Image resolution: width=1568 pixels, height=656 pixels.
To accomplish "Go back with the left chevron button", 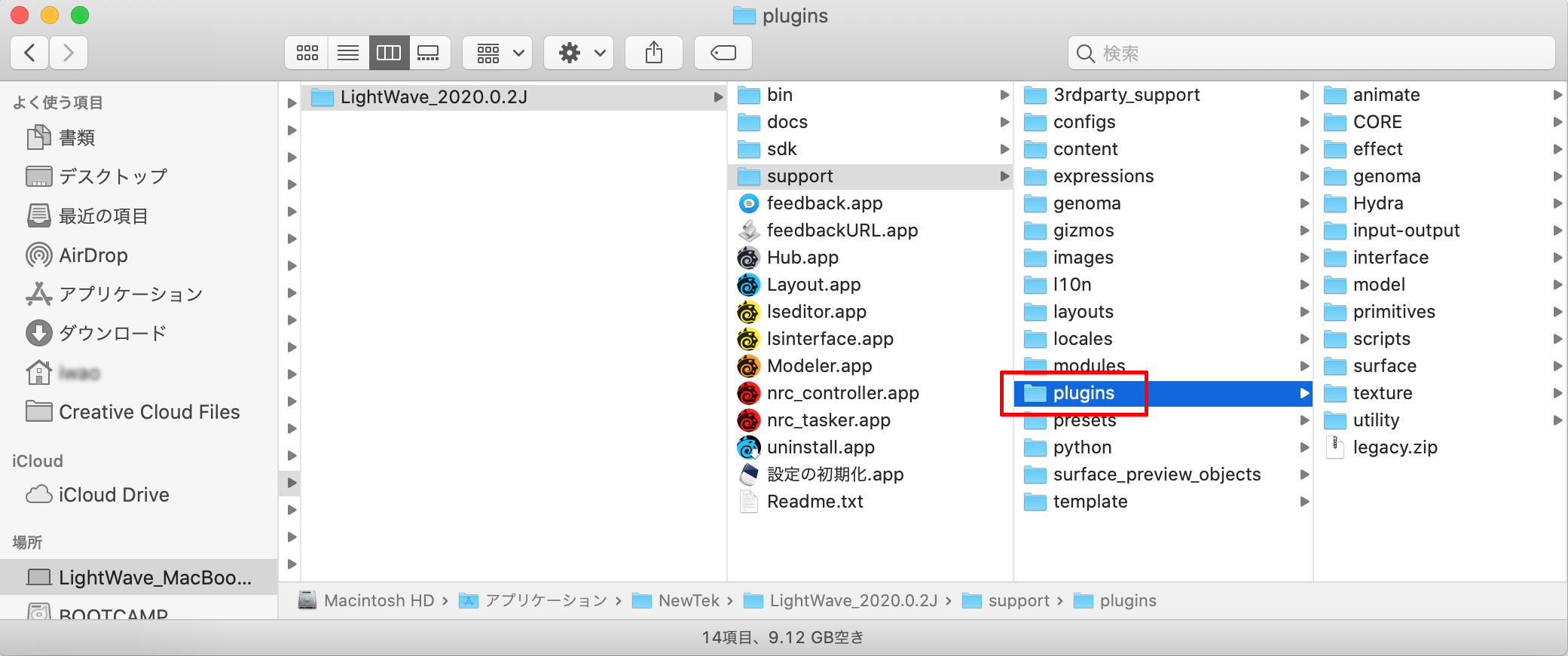I will tap(30, 53).
